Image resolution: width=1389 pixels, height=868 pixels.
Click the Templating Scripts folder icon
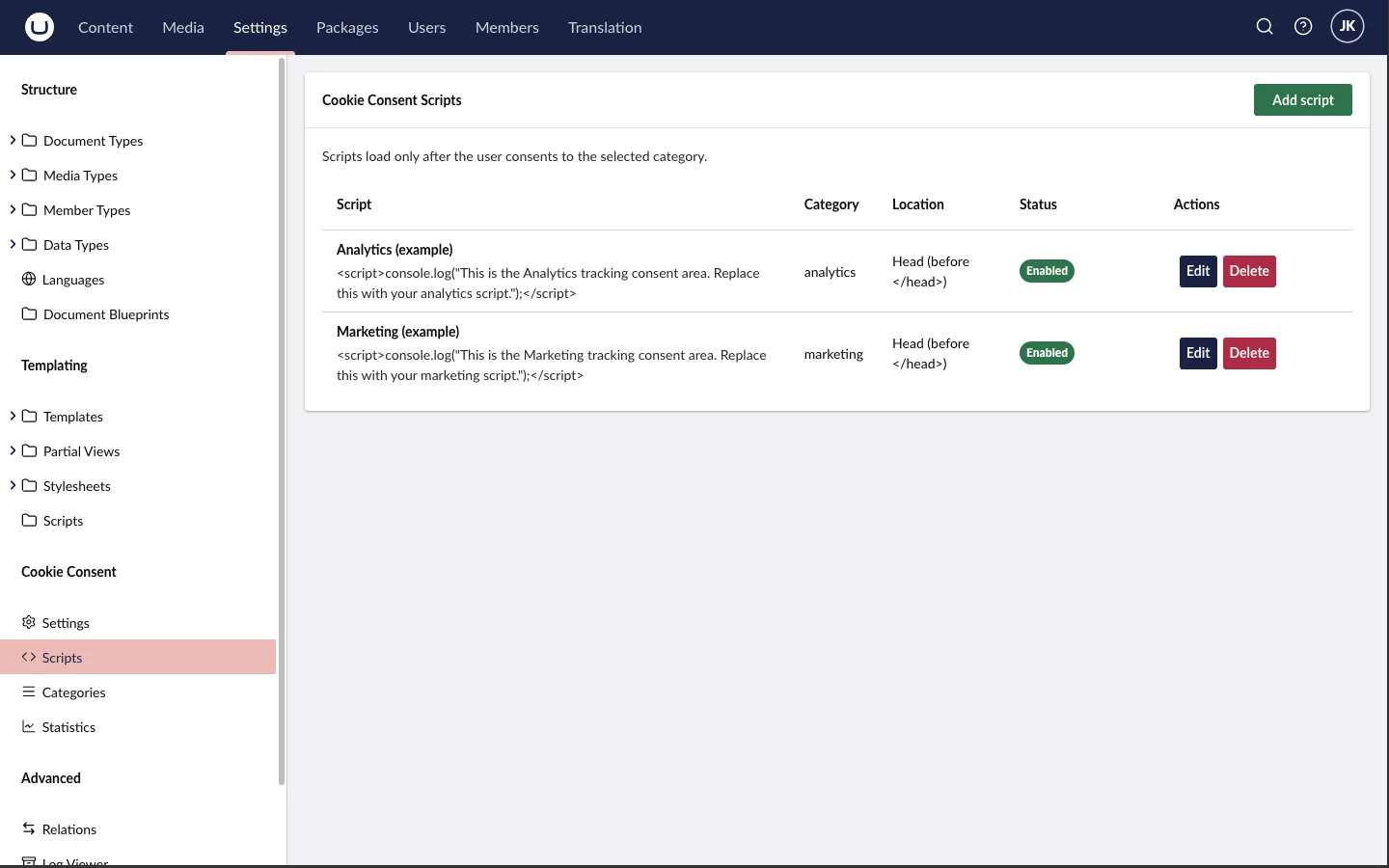(29, 521)
